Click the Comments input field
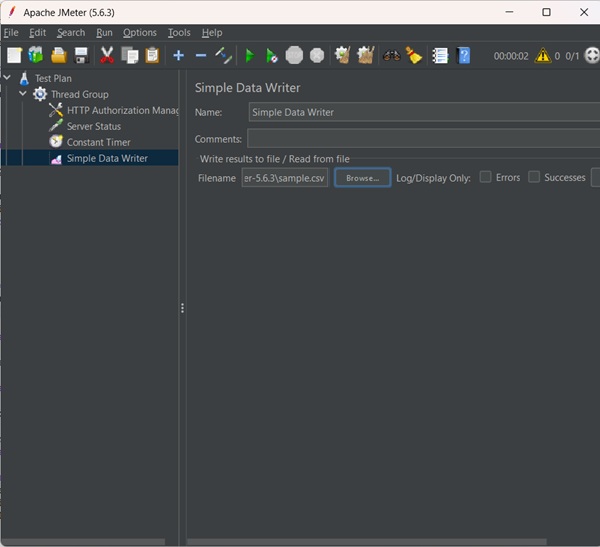600x547 pixels. click(423, 139)
